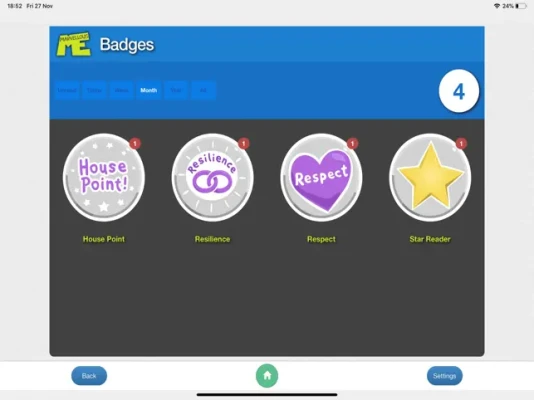Screen dimensions: 534x400
Task: Open Settings from the bottom bar
Action: [444, 376]
